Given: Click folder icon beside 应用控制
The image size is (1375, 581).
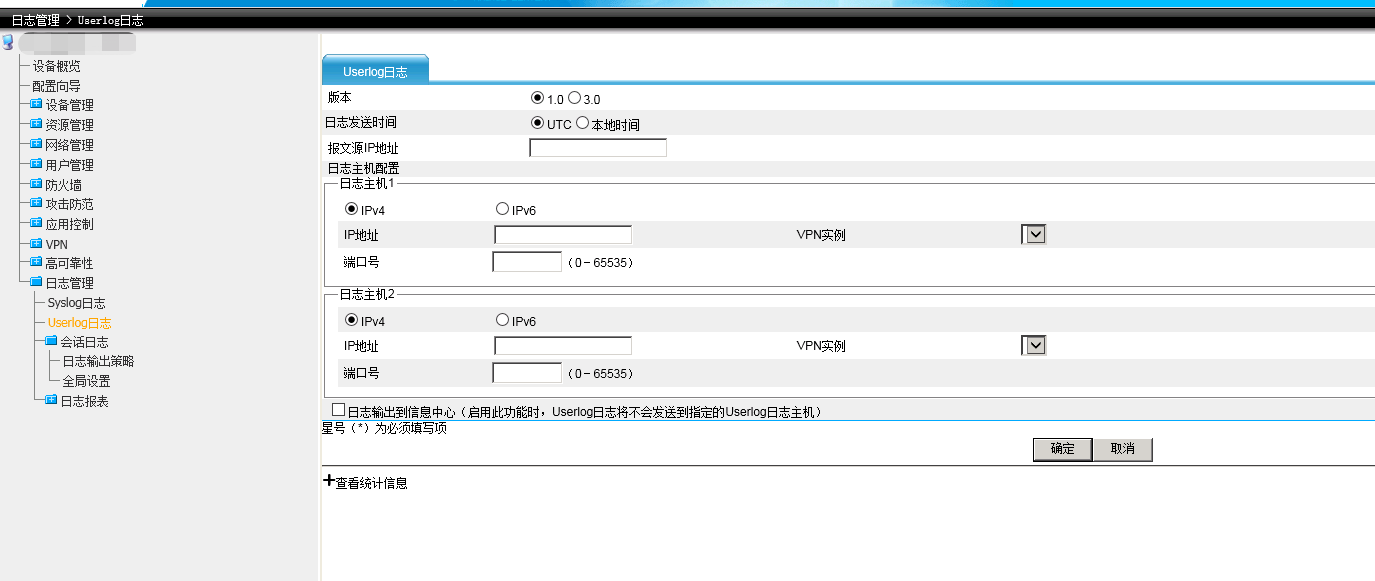Looking at the screenshot, I should click(36, 223).
